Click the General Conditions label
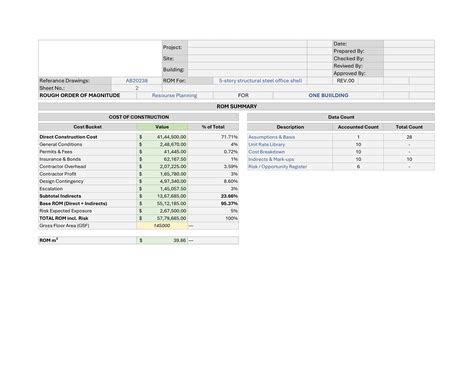The width and height of the screenshot is (474, 366). pos(61,144)
